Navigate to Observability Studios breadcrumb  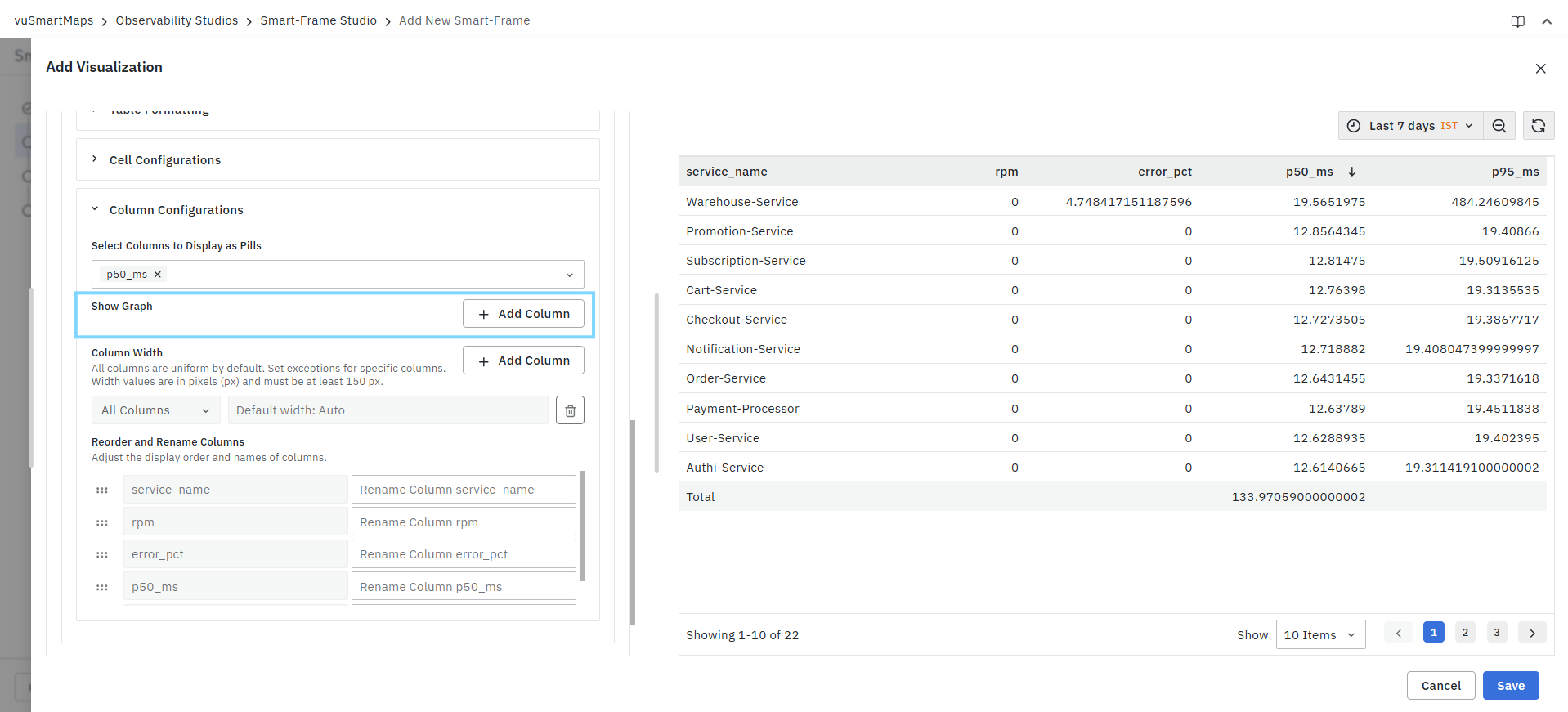click(177, 20)
